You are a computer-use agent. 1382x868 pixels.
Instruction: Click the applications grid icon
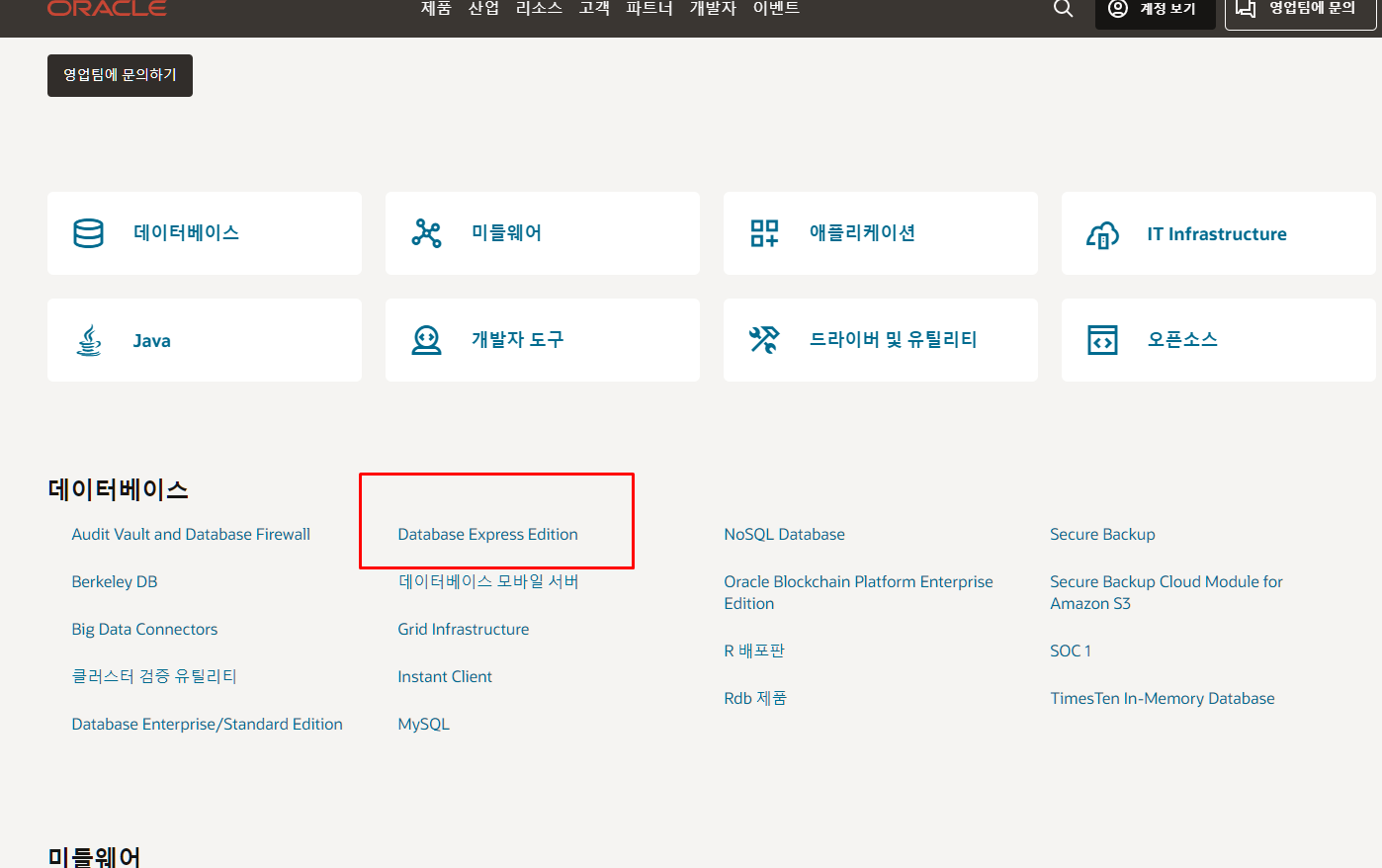tap(764, 233)
